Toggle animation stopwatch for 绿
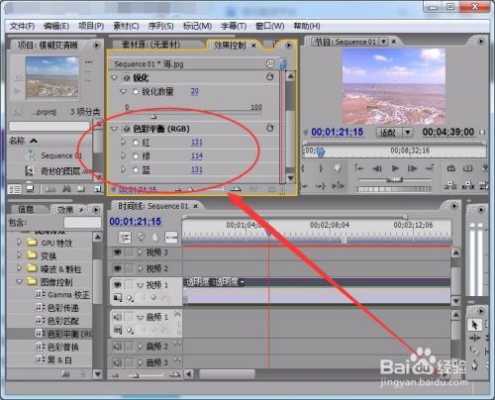 click(135, 156)
